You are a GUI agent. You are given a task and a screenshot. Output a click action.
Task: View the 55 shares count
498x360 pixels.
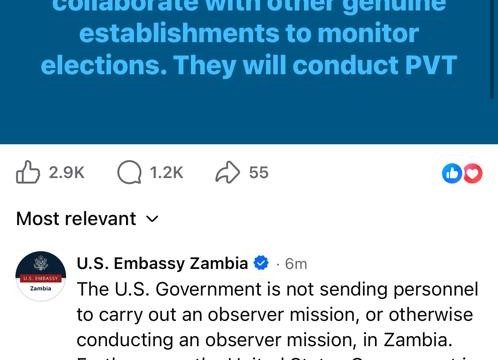pos(259,172)
